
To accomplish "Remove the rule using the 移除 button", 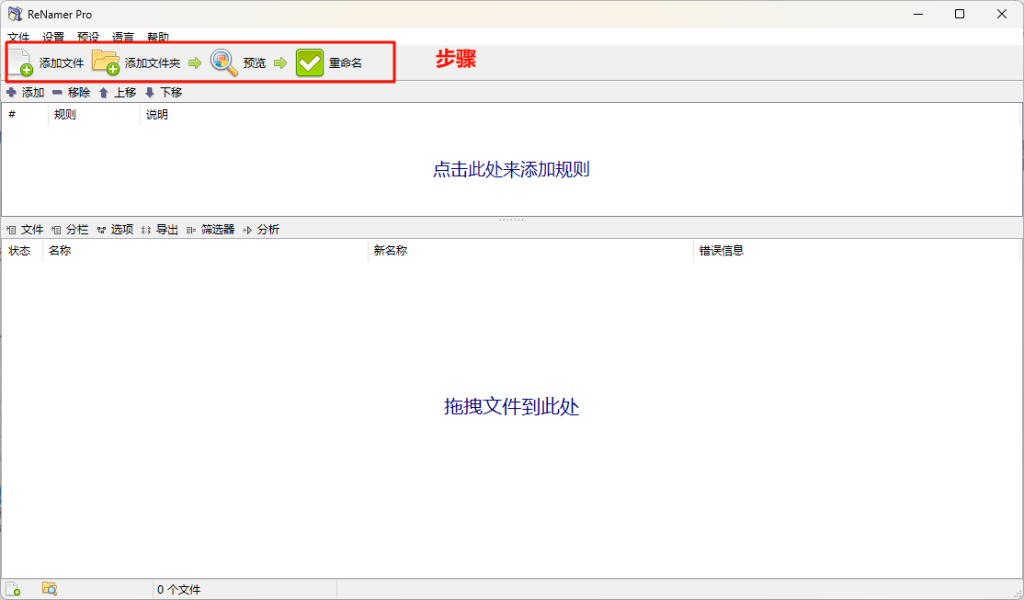I will [x=71, y=92].
